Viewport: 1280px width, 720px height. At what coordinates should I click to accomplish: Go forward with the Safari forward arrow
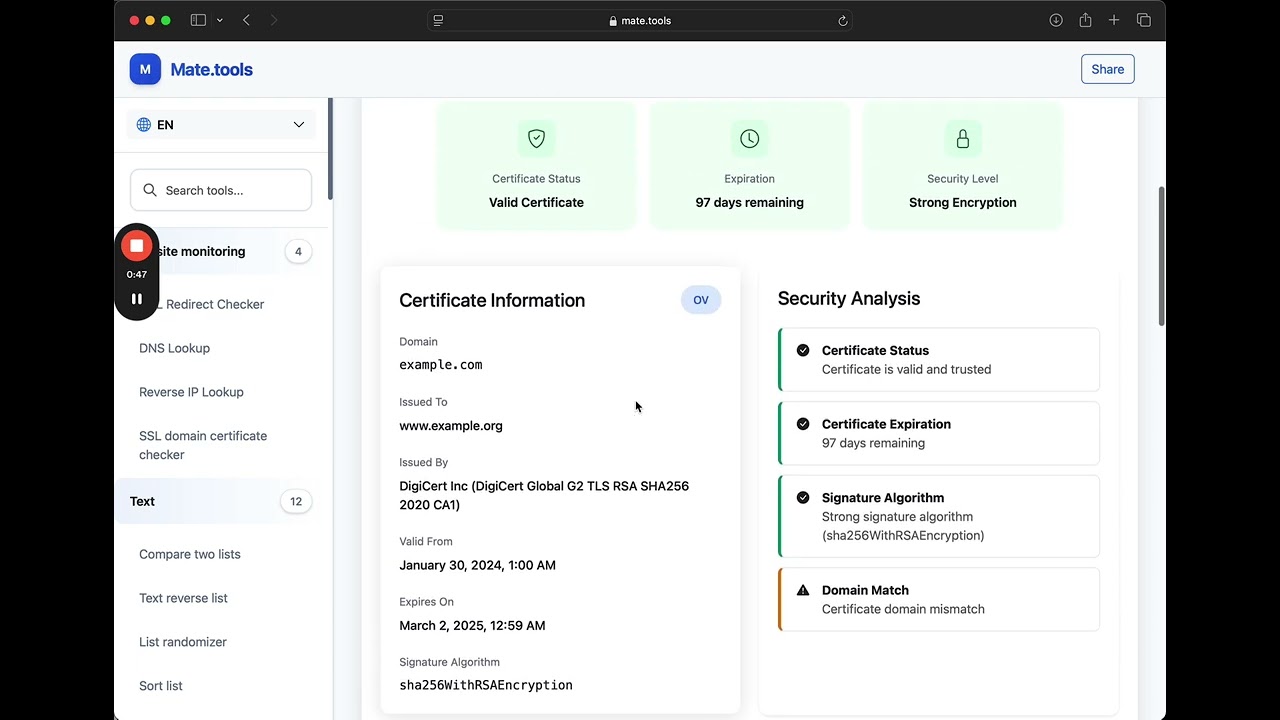tap(274, 20)
